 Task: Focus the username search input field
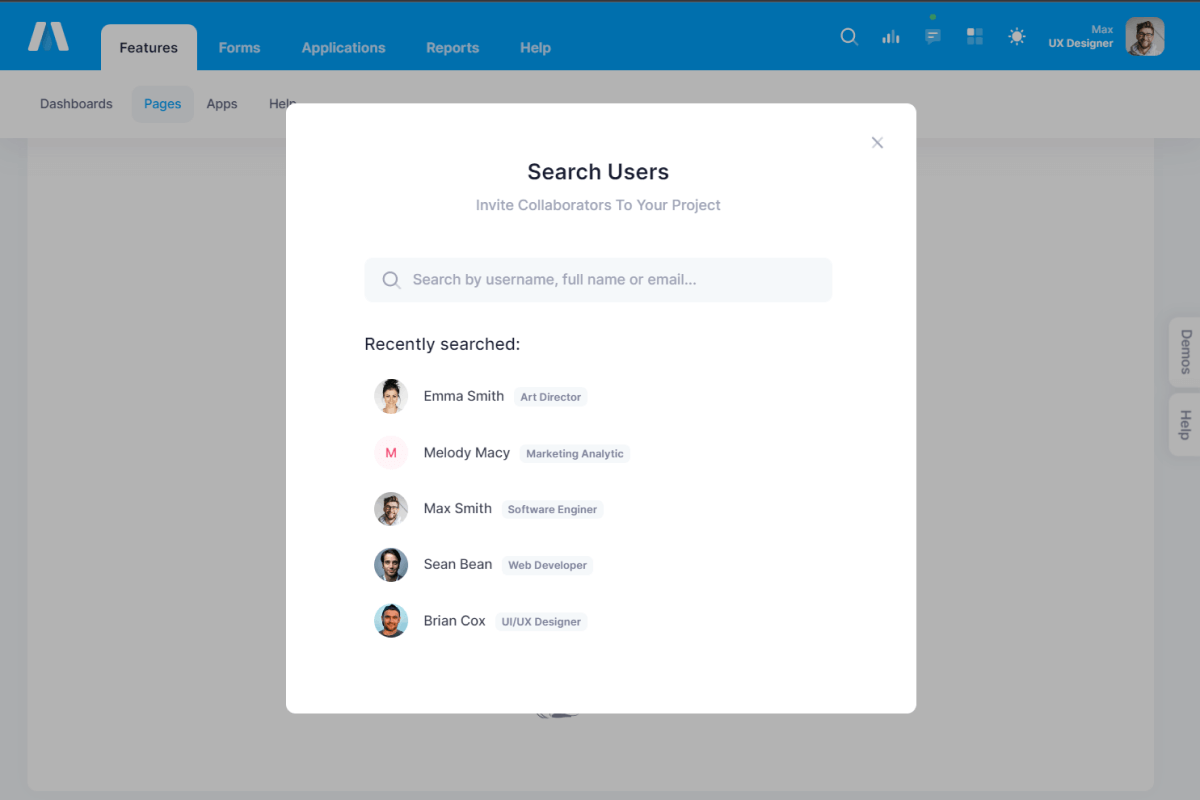(610, 280)
